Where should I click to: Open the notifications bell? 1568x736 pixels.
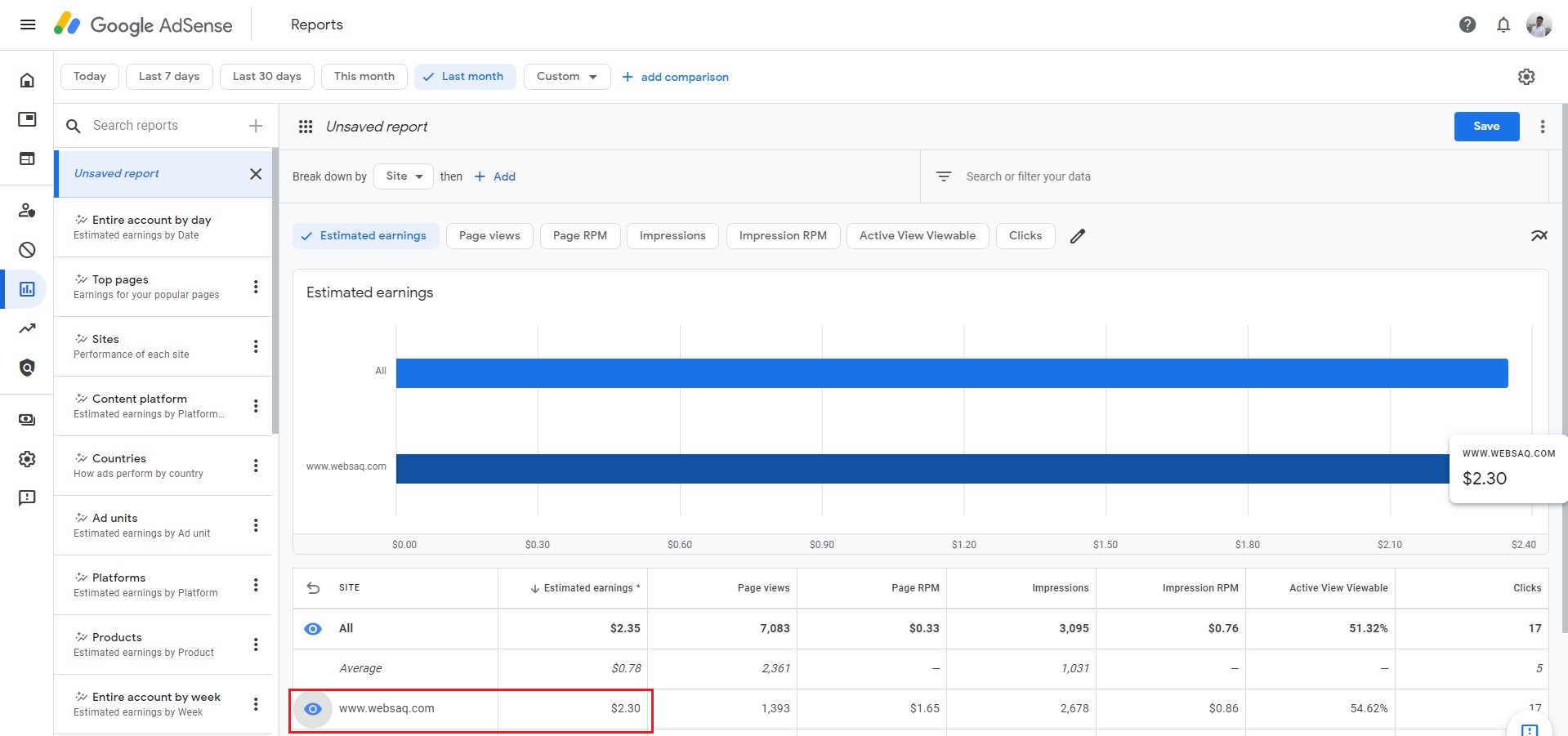(x=1503, y=25)
